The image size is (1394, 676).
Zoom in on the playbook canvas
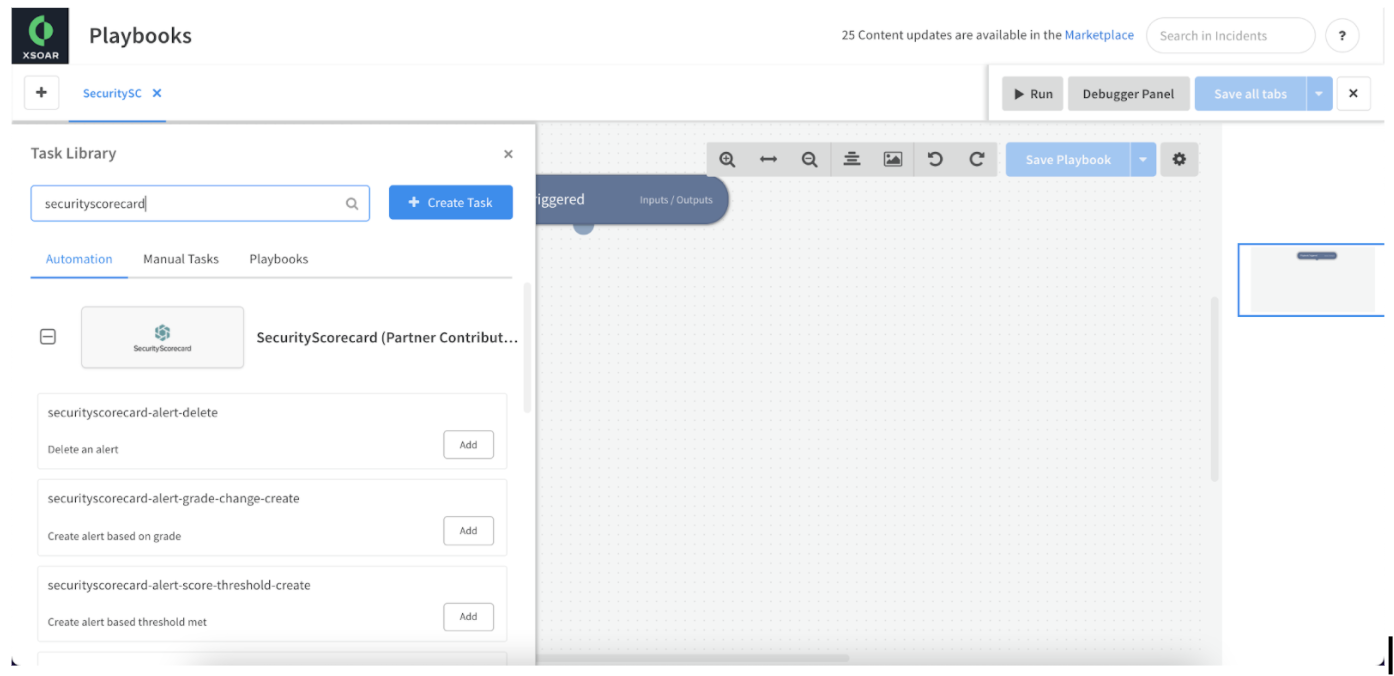[x=727, y=159]
